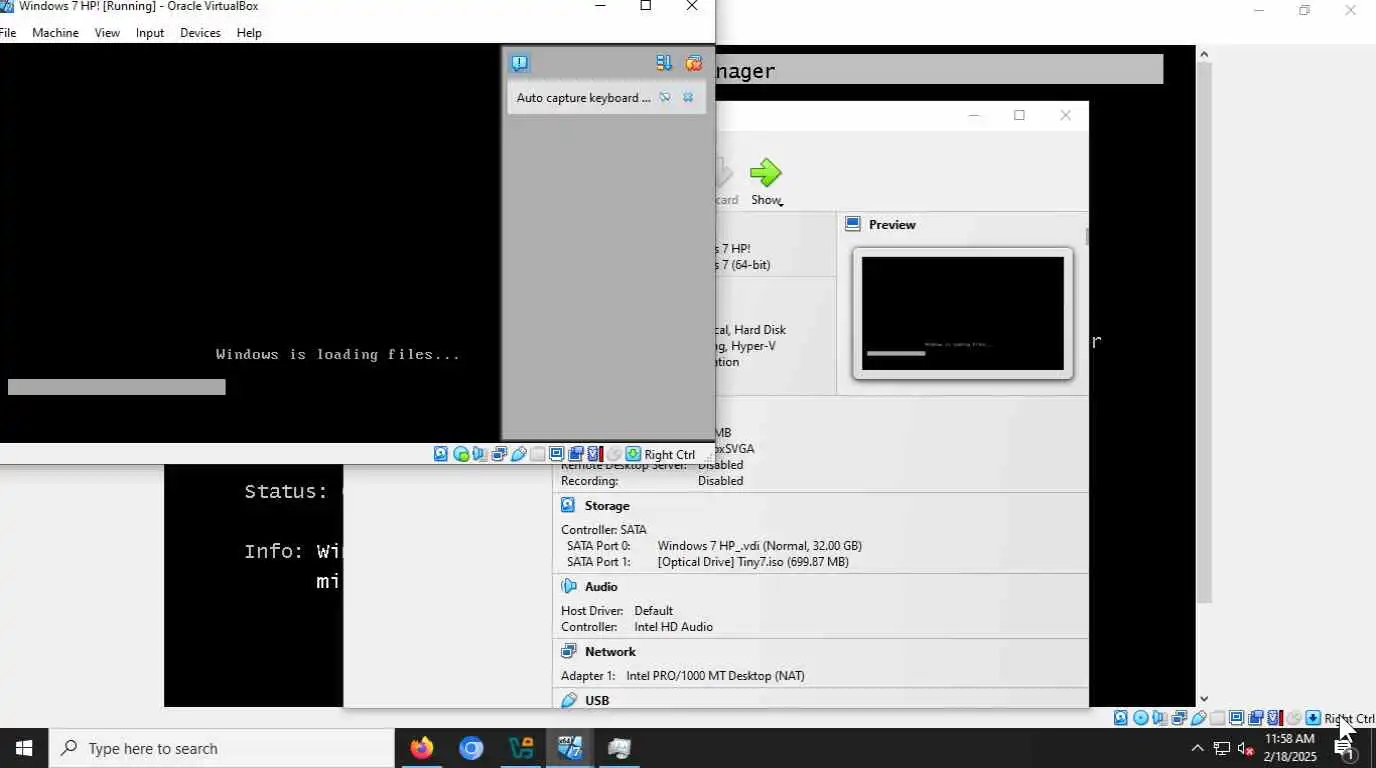This screenshot has width=1376, height=768.
Task: Click the delete all notifications icon
Action: (693, 63)
